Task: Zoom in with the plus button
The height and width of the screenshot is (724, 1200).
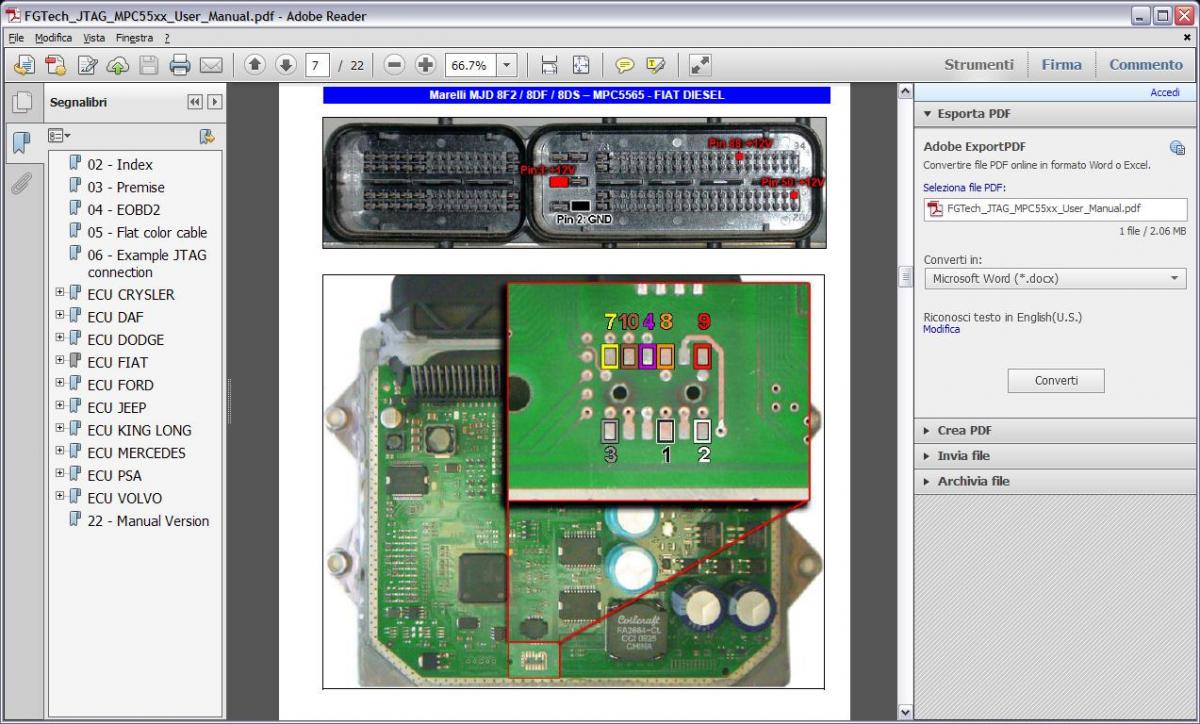Action: click(425, 65)
